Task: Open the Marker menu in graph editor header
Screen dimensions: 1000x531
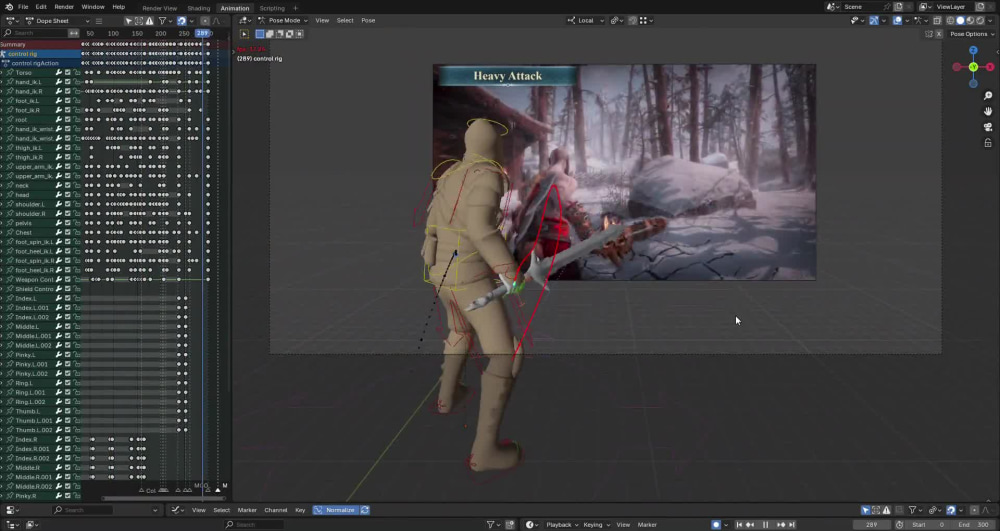Action: coord(247,510)
